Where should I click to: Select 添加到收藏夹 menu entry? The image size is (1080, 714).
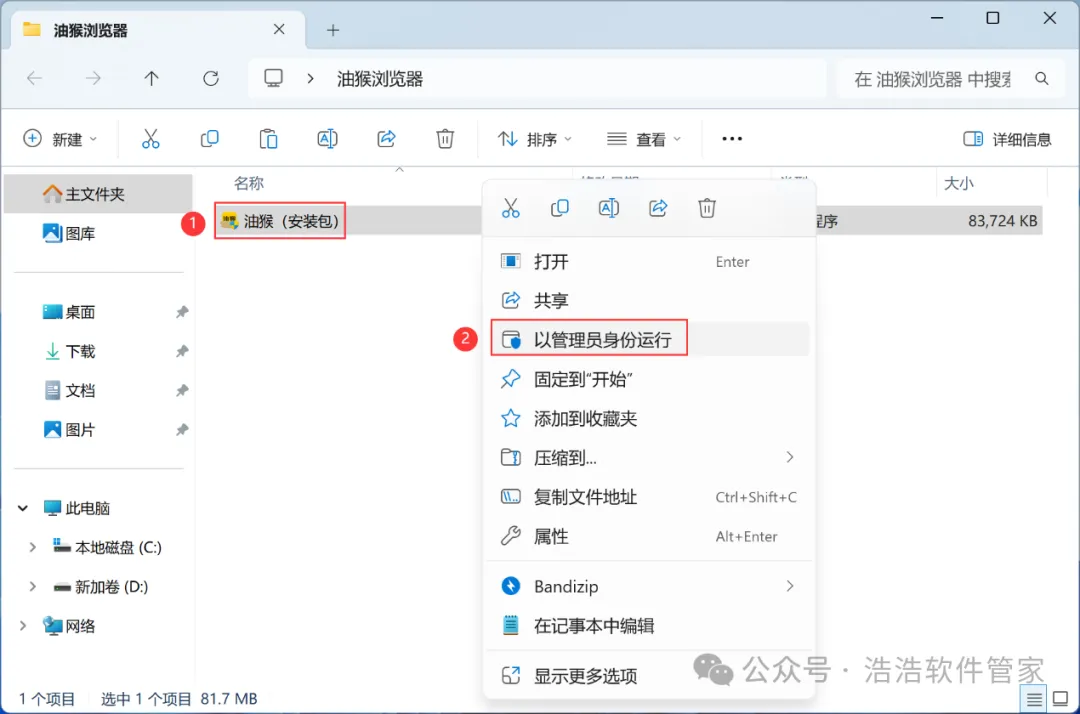(649, 418)
